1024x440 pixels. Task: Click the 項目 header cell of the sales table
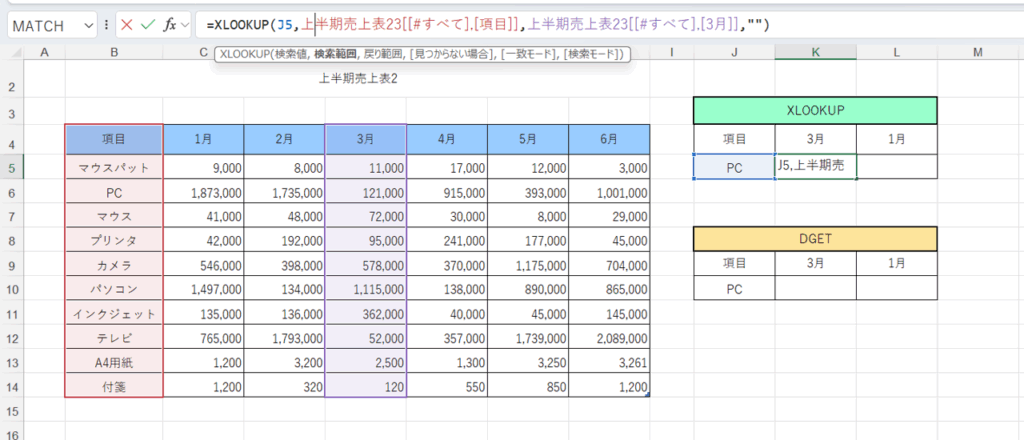pyautogui.click(x=114, y=139)
